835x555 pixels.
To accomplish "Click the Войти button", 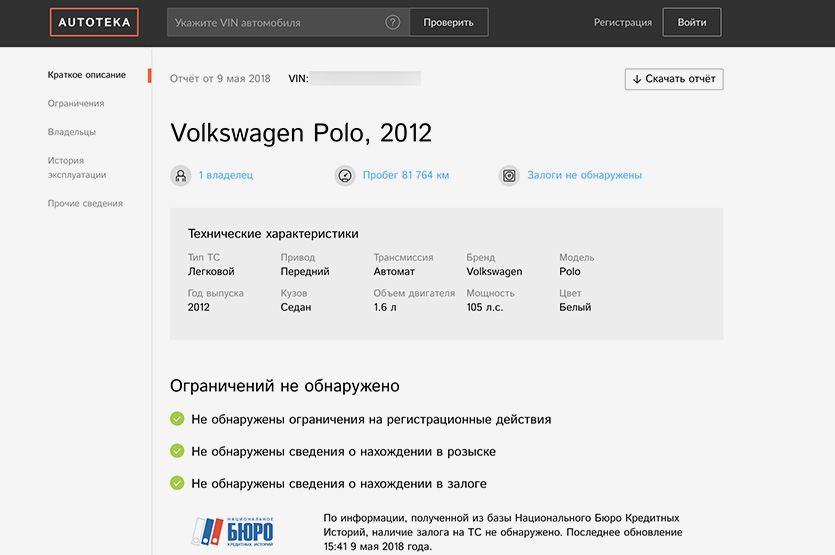I will pyautogui.click(x=692, y=22).
